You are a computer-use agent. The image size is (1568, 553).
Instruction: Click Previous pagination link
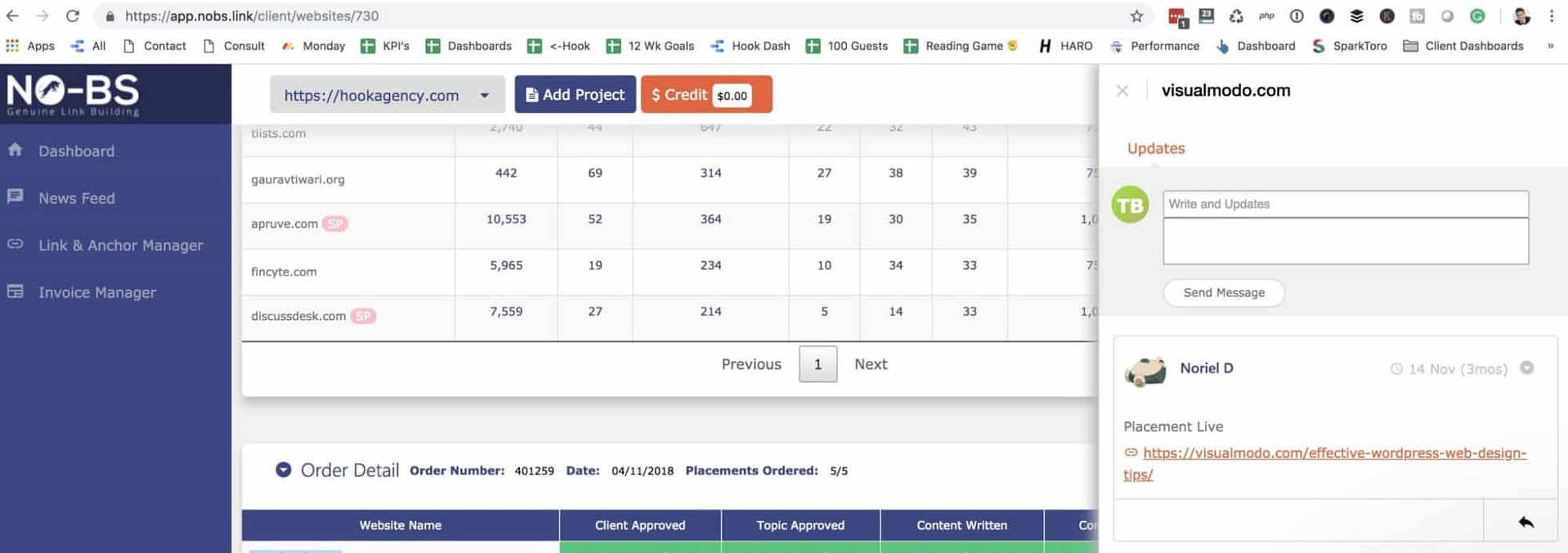751,364
